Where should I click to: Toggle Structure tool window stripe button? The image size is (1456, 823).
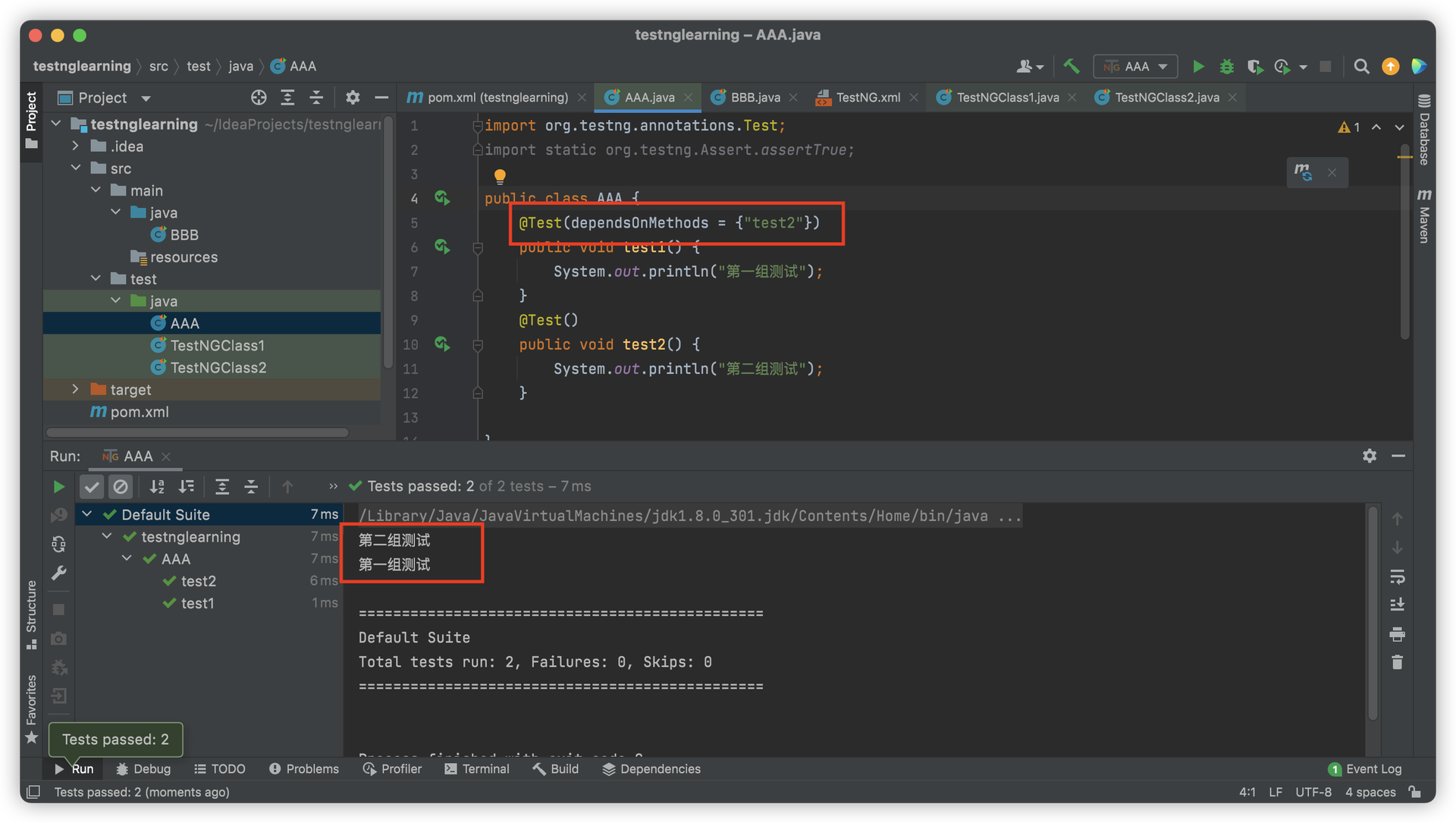[31, 614]
